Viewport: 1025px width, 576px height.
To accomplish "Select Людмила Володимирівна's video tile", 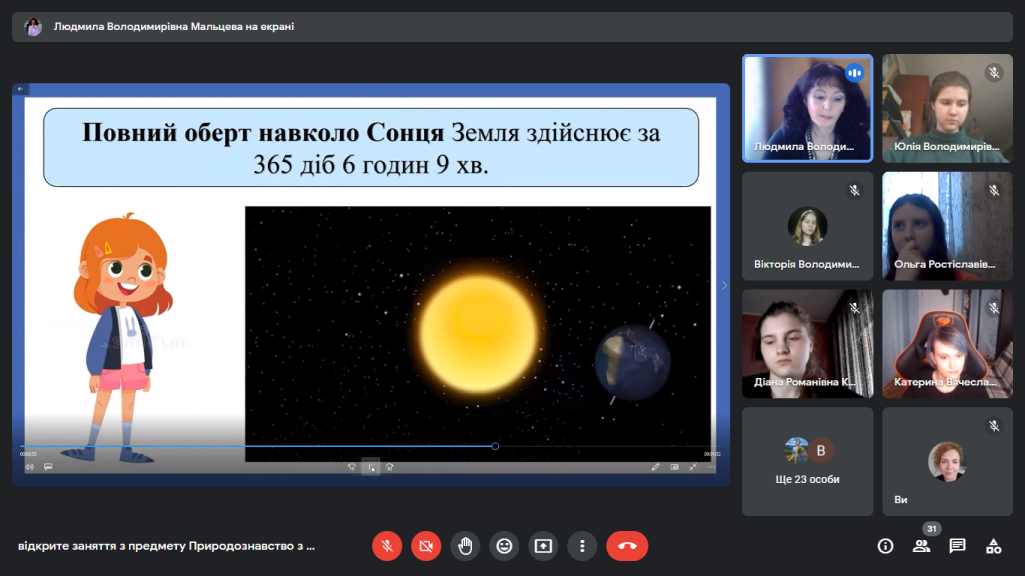I will coord(807,108).
